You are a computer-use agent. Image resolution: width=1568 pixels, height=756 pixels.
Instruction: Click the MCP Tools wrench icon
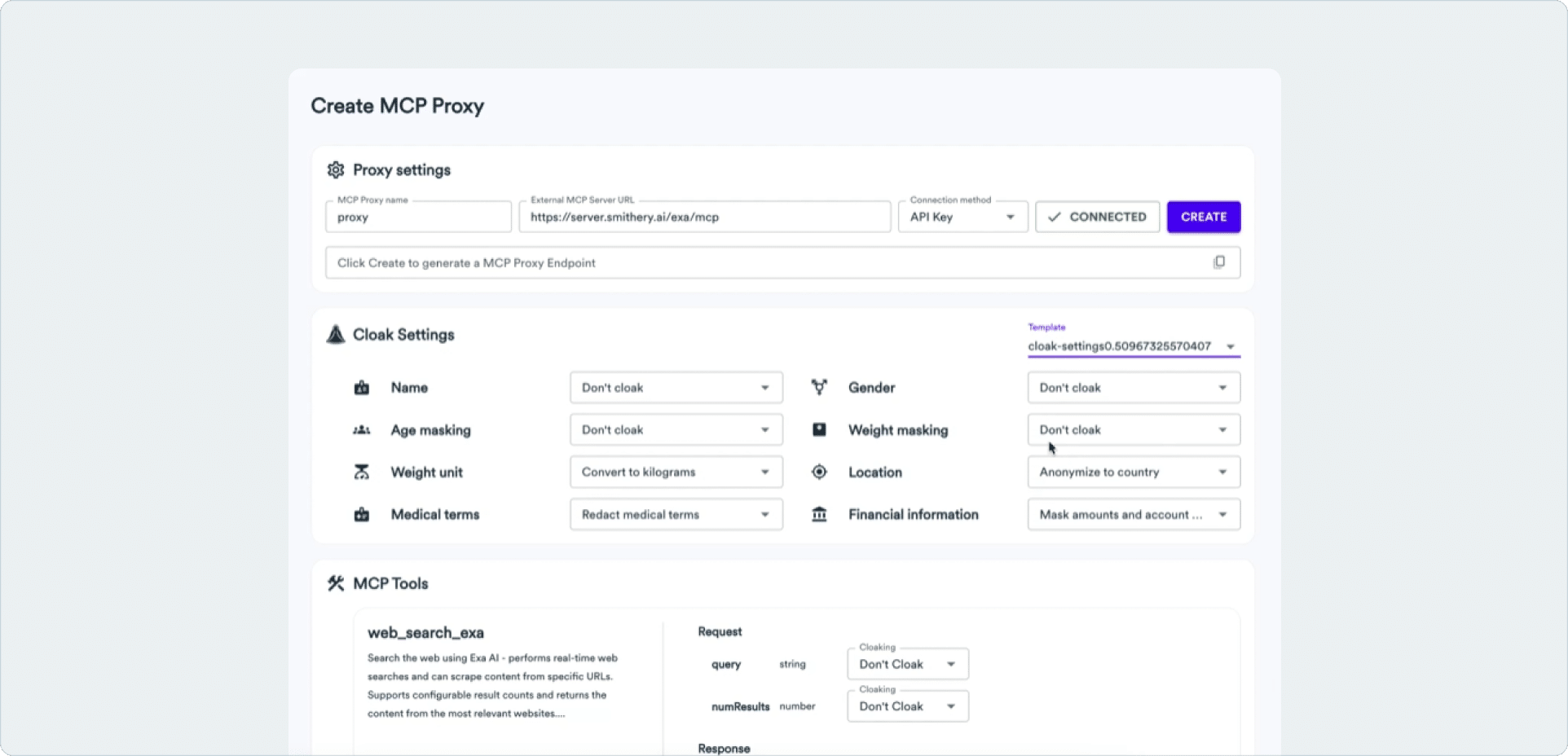click(x=336, y=583)
